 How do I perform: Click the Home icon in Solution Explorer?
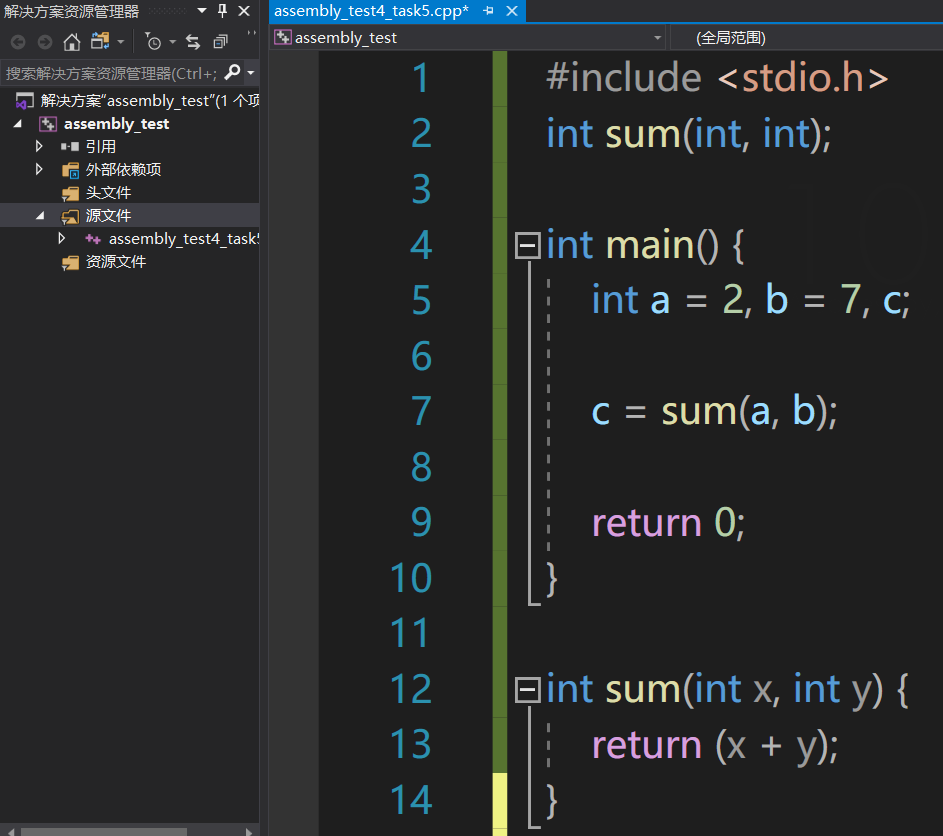point(72,42)
